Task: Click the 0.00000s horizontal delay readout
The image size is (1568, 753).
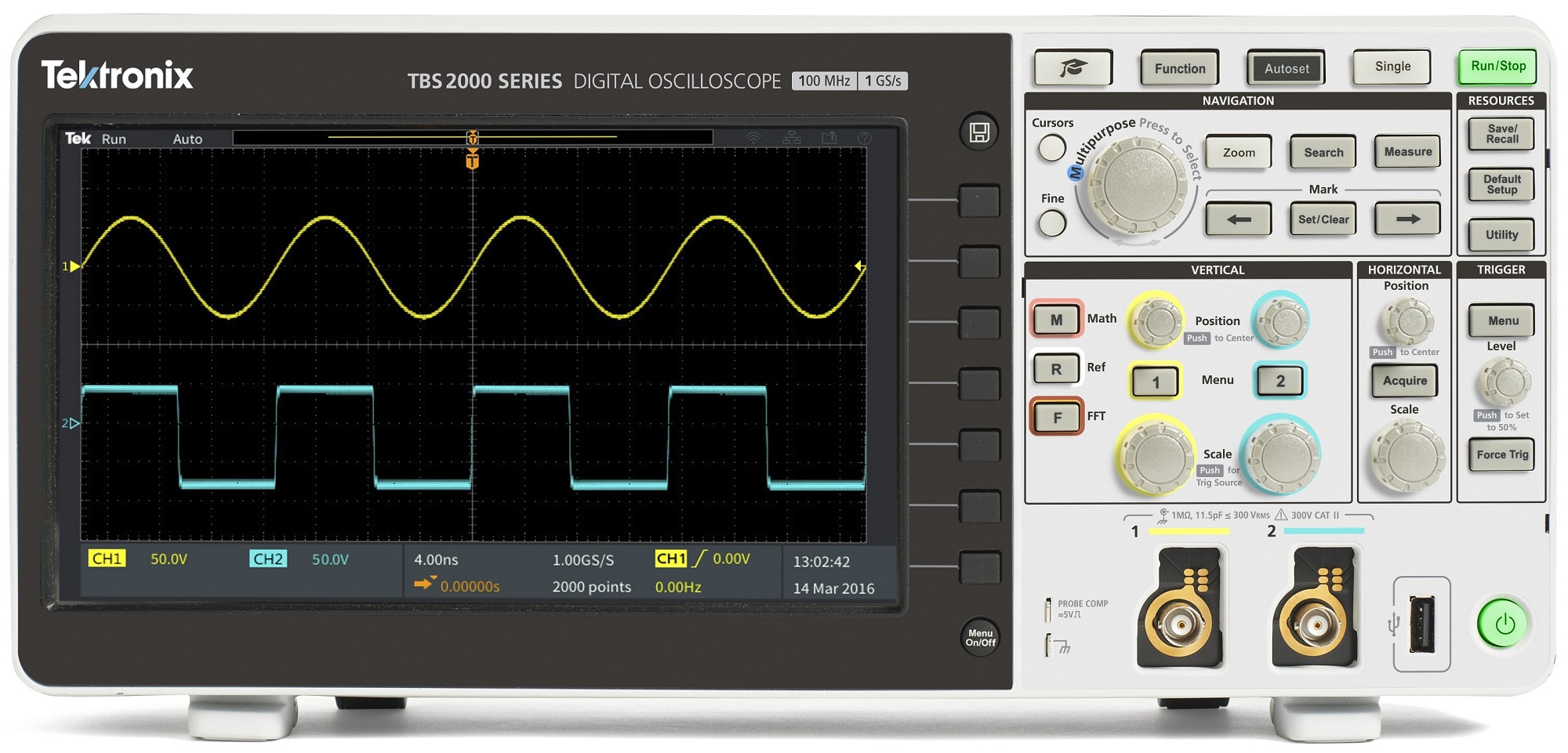Action: (470, 587)
